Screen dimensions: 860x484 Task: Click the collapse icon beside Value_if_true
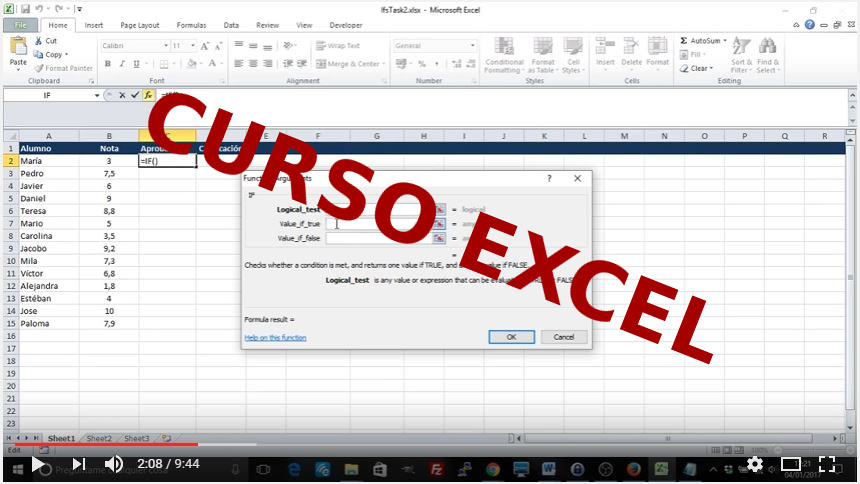[439, 224]
